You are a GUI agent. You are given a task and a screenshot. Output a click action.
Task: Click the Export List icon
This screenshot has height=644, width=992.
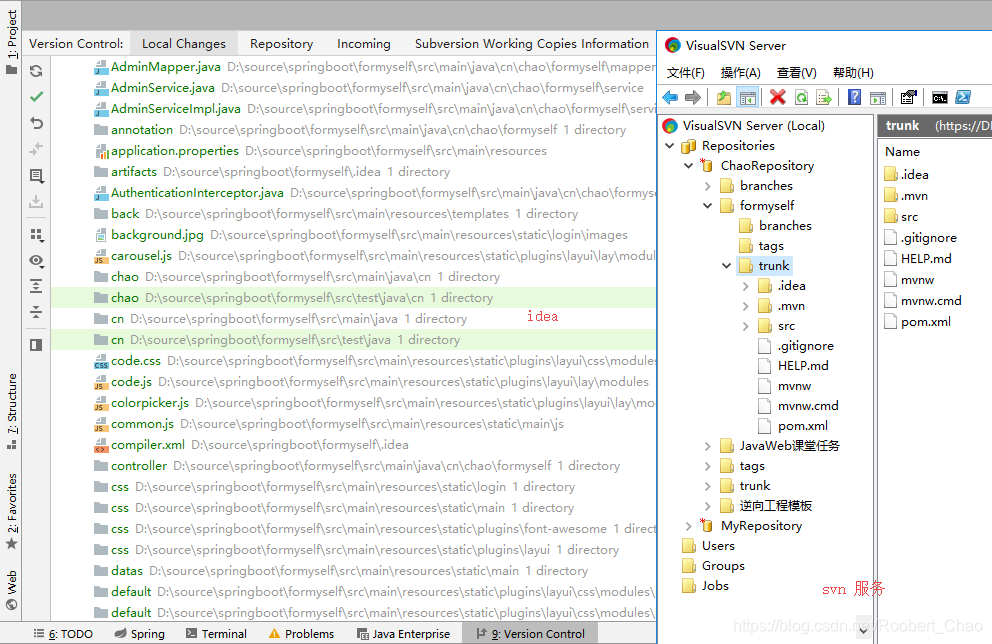coord(824,97)
